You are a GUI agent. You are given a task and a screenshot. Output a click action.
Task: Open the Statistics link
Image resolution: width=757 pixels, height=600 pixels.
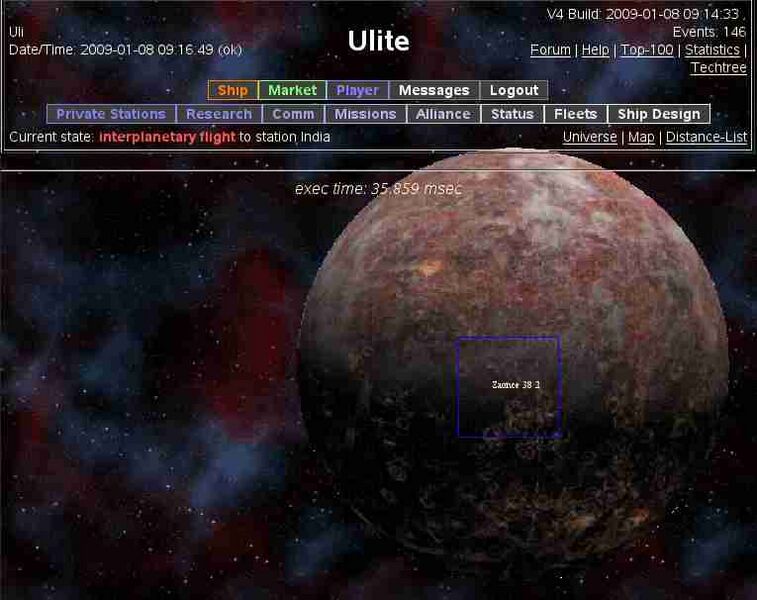coord(712,50)
